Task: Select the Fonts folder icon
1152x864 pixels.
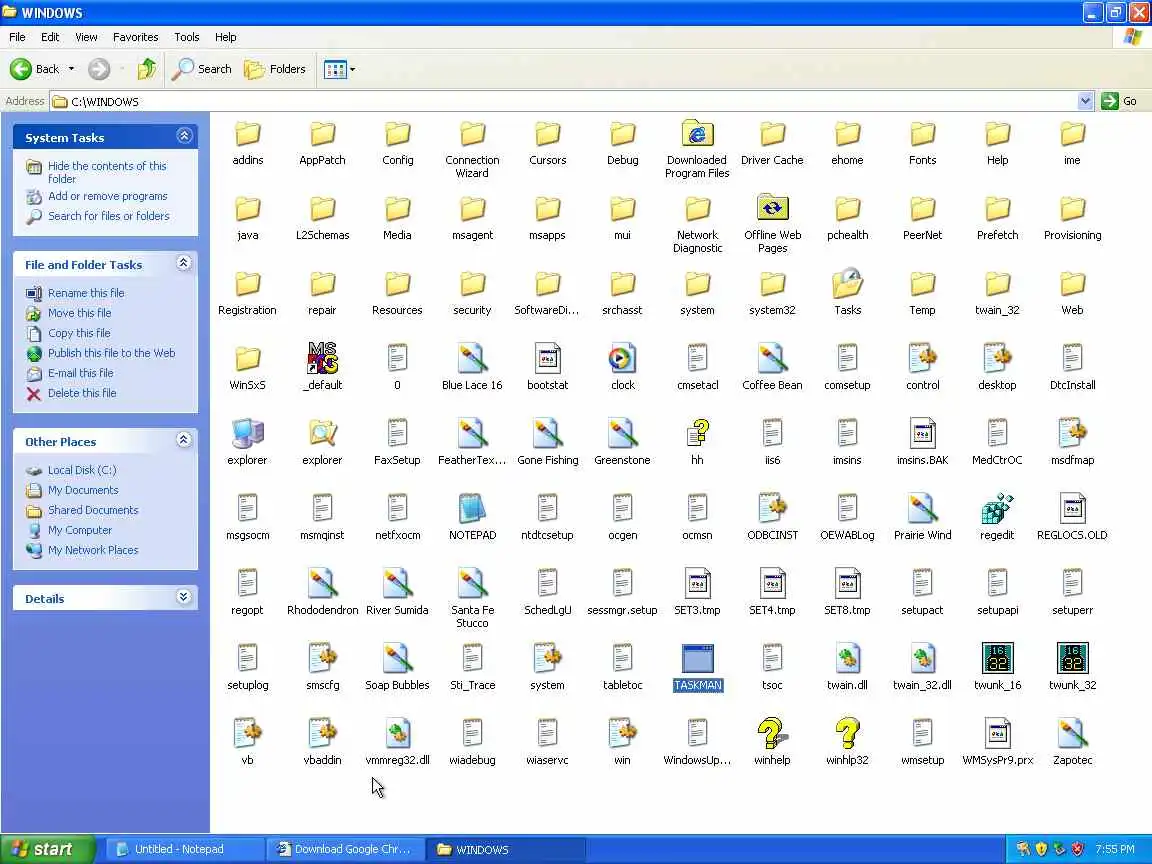Action: (922, 134)
